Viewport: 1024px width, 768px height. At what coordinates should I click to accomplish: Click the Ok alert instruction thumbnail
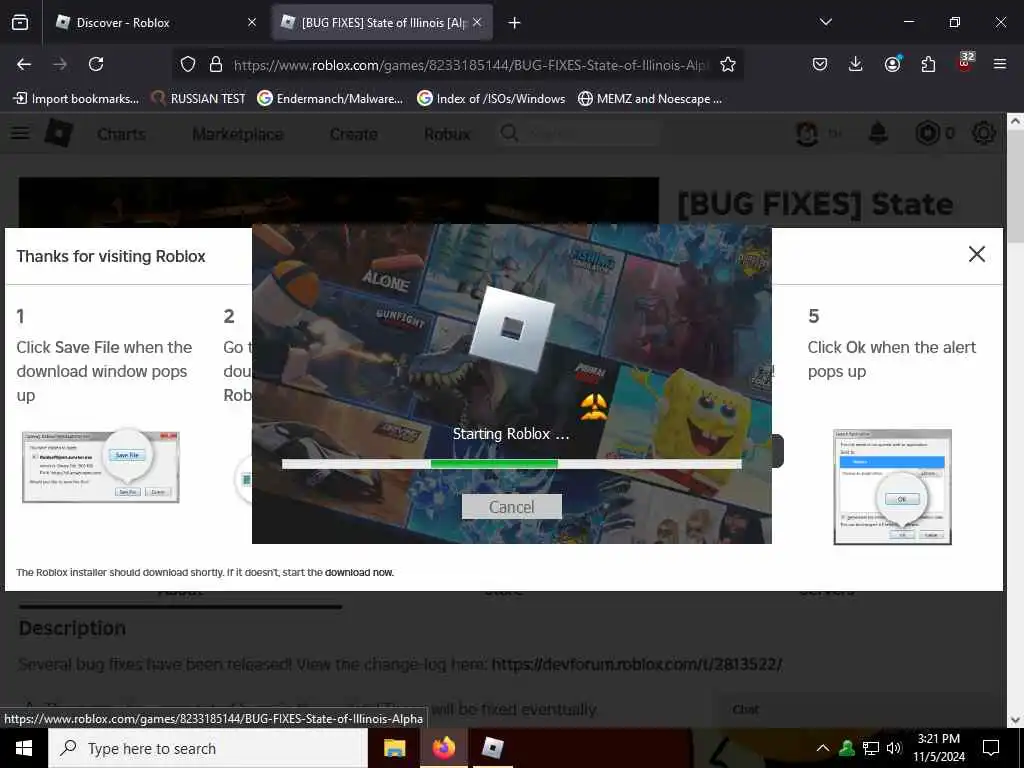[892, 487]
